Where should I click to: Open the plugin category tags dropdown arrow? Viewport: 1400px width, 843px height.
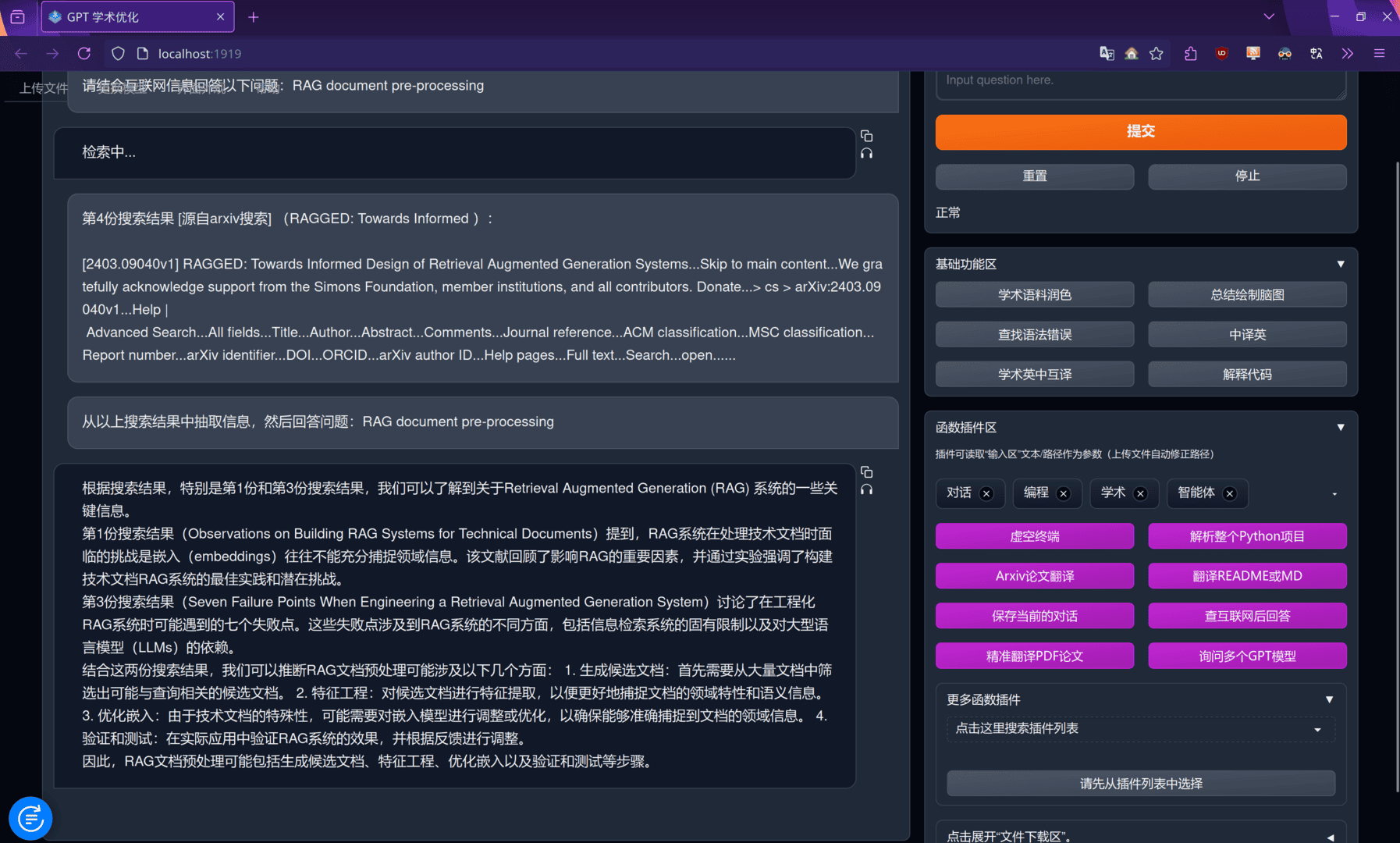(1334, 494)
